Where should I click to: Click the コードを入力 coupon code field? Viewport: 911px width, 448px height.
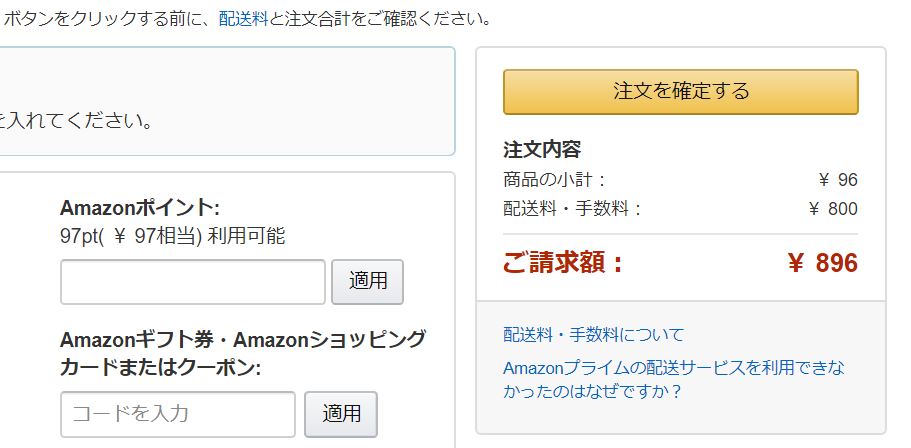click(x=178, y=413)
